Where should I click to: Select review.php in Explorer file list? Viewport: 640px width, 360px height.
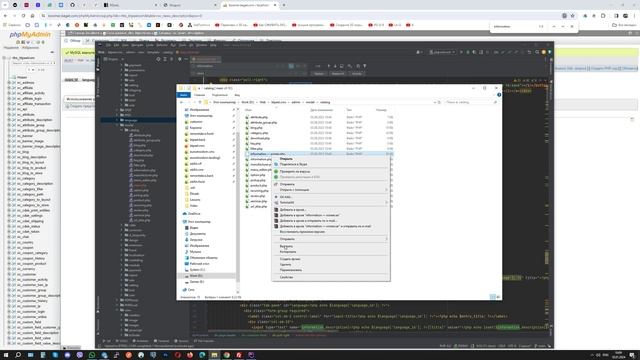258,196
